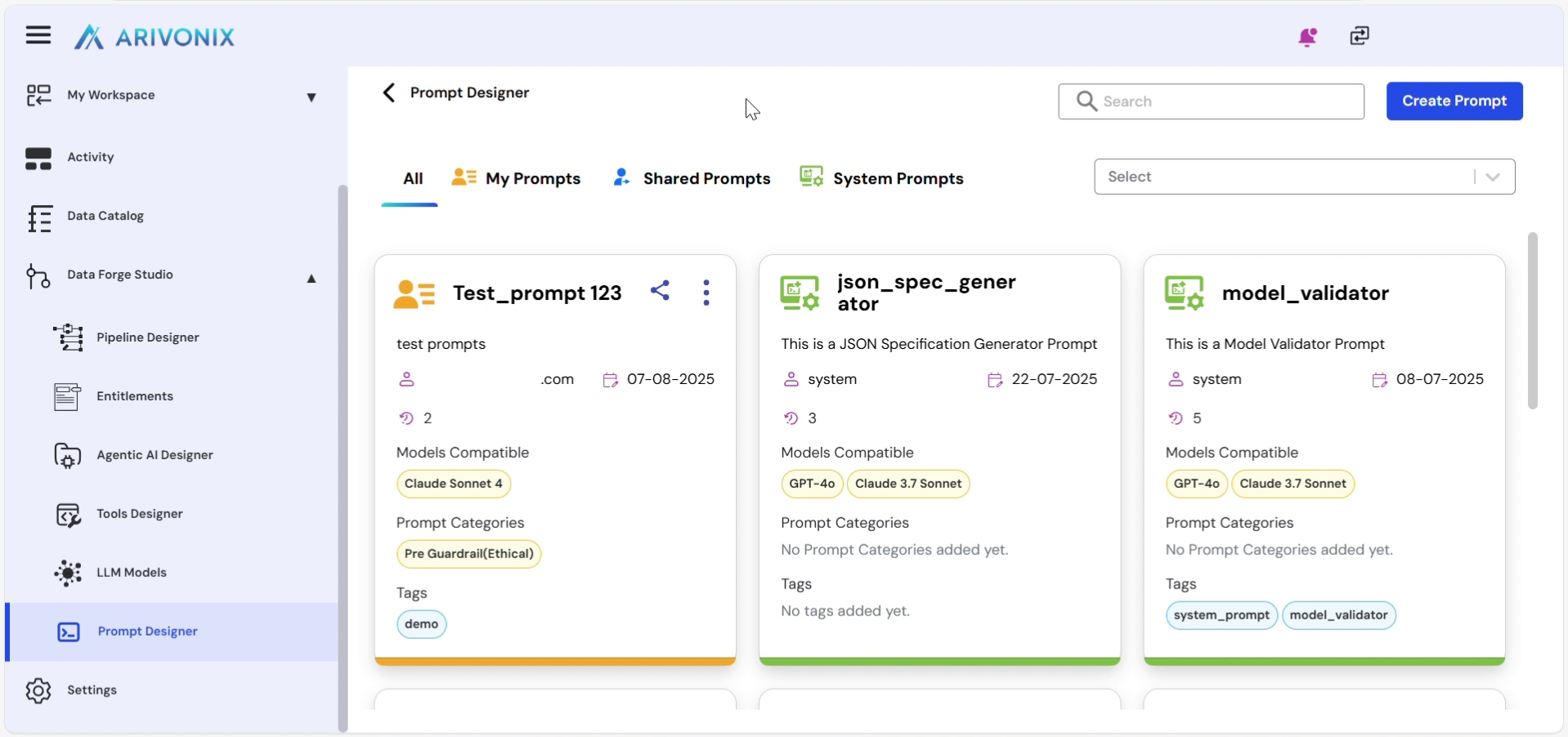Viewport: 1568px width, 737px height.
Task: Collapse the Data Forge Studio section
Action: point(311,279)
